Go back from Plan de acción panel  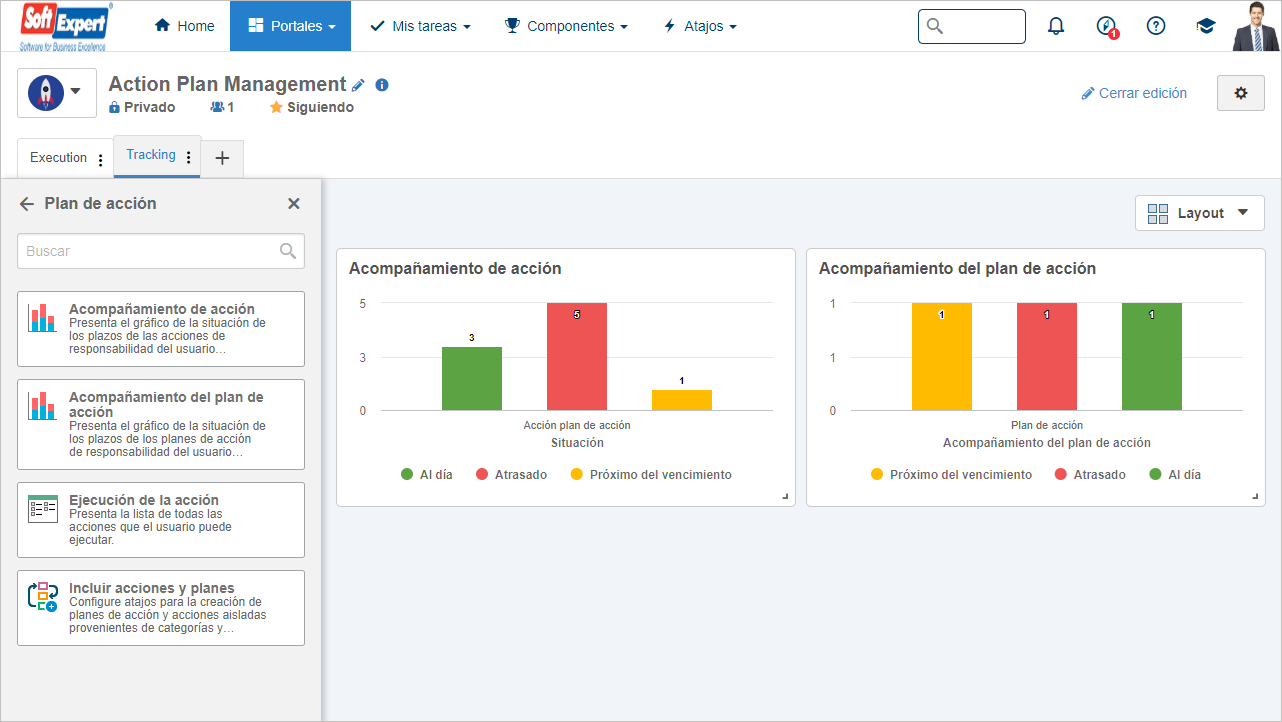click(27, 204)
